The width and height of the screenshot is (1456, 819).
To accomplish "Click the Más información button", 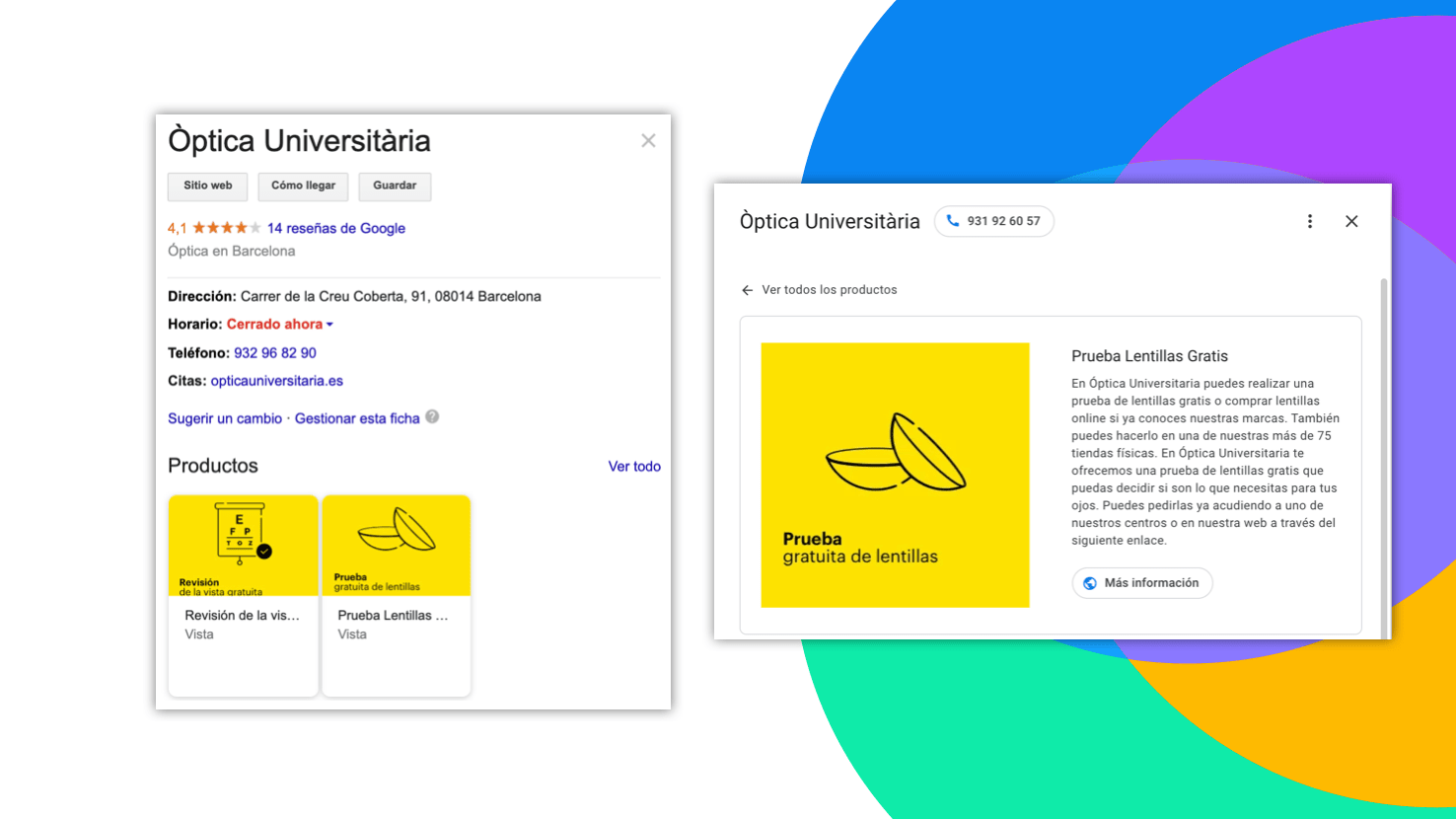I will 1142,583.
